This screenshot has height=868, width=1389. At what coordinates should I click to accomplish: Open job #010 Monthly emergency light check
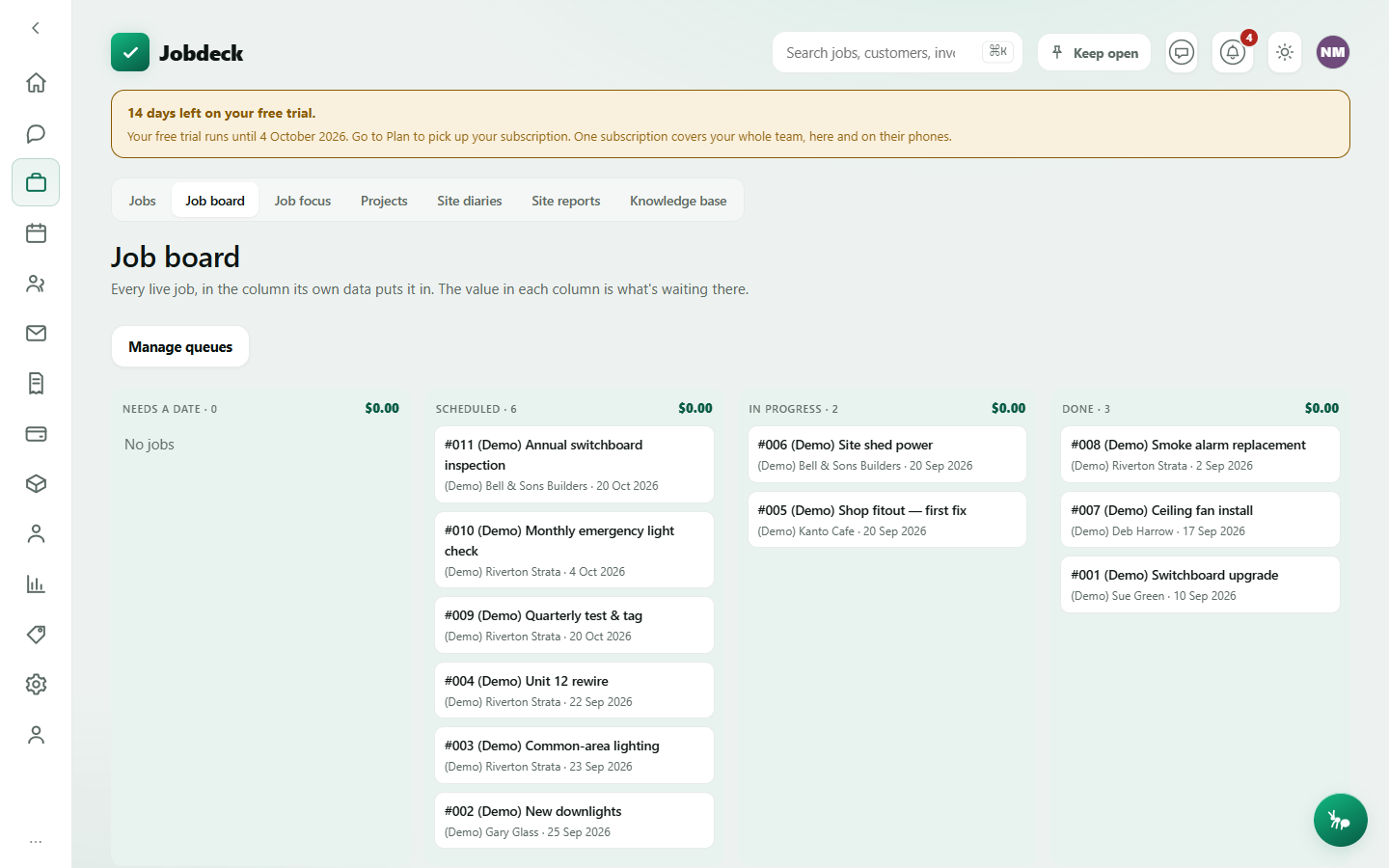574,550
